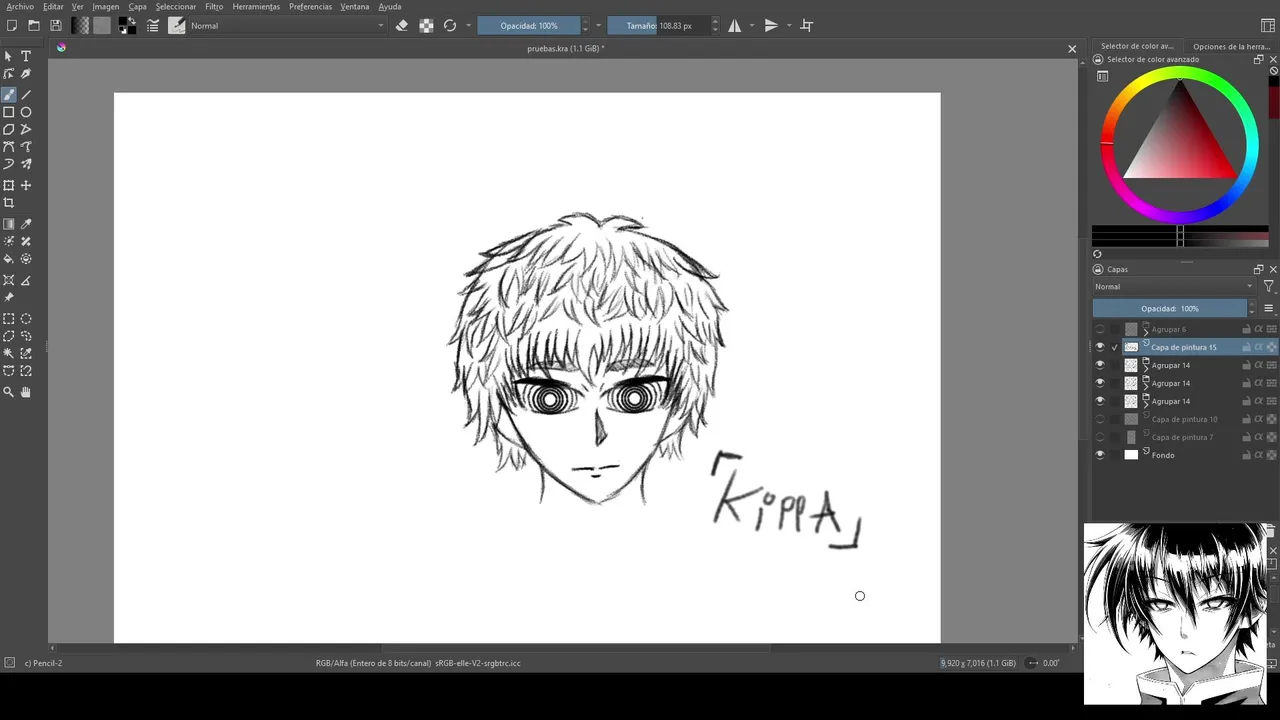Open the Filtro menu

[x=214, y=7]
